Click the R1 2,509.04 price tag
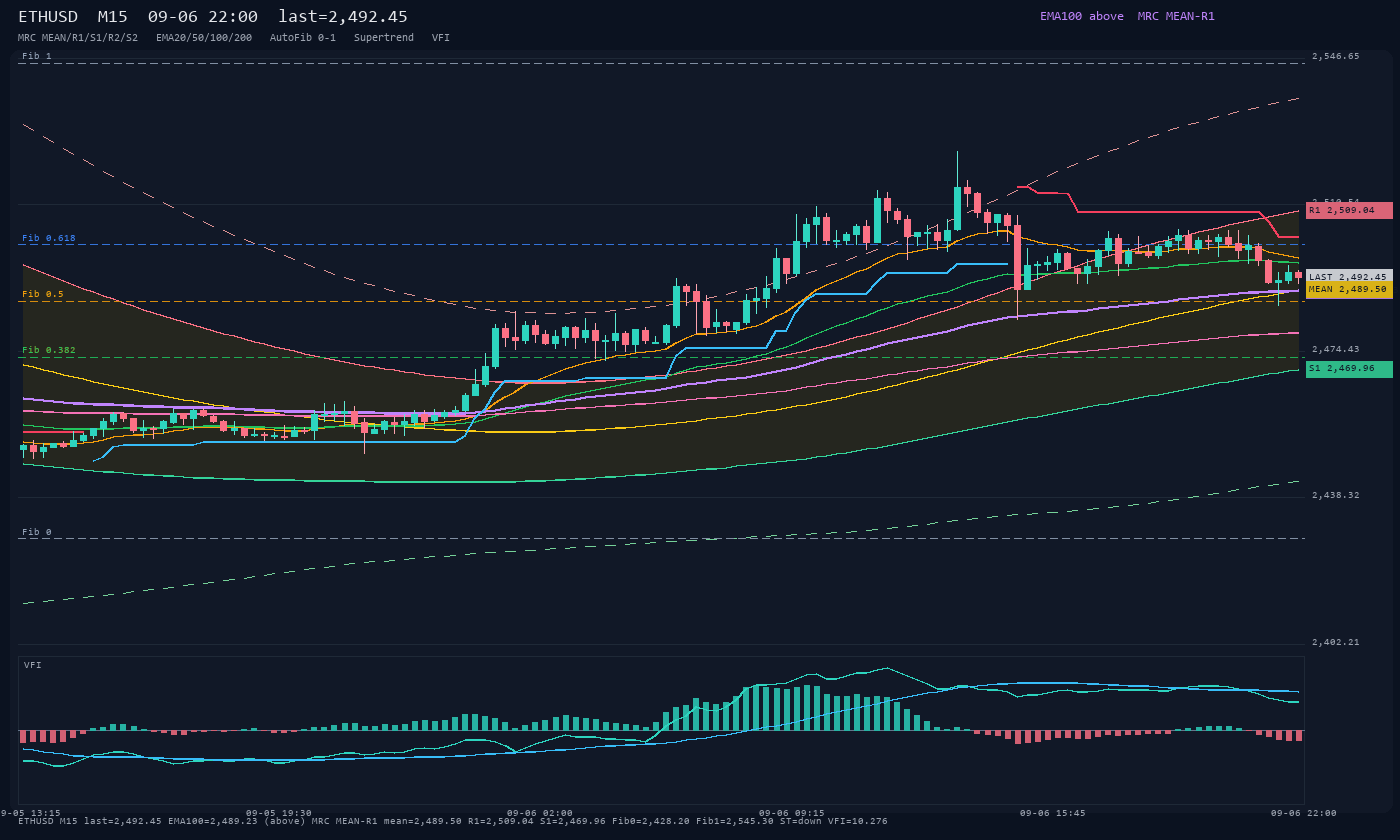This screenshot has width=1400, height=840. (x=1349, y=210)
